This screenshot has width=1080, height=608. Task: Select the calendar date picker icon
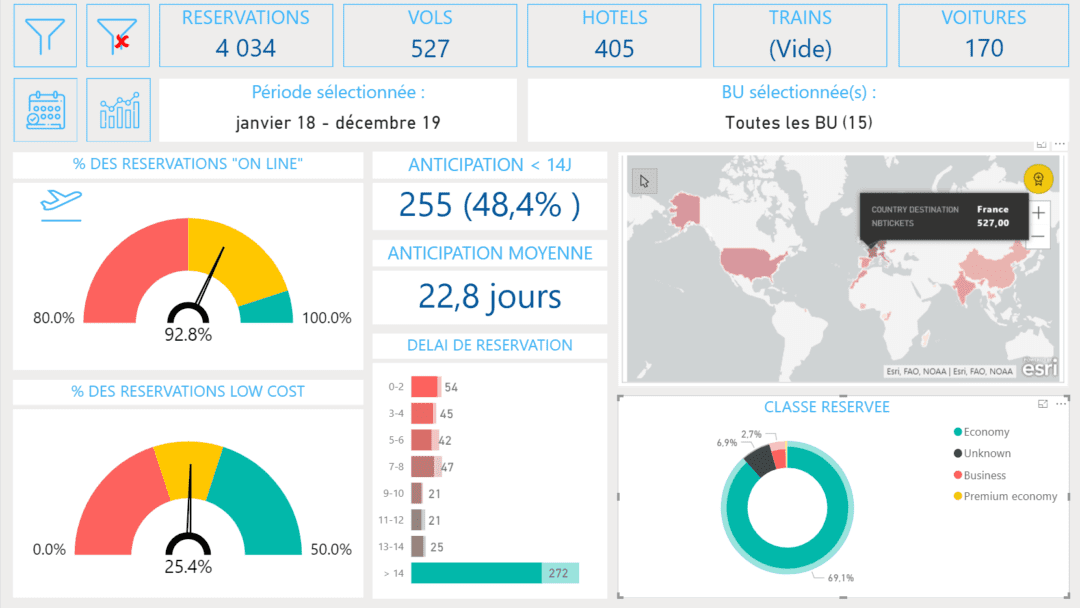pos(45,110)
